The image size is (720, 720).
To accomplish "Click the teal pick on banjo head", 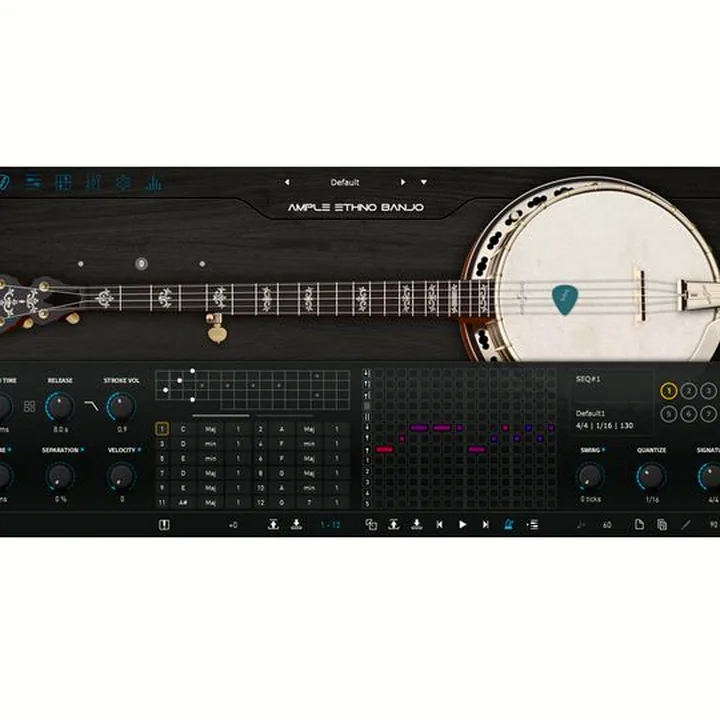I will (564, 299).
